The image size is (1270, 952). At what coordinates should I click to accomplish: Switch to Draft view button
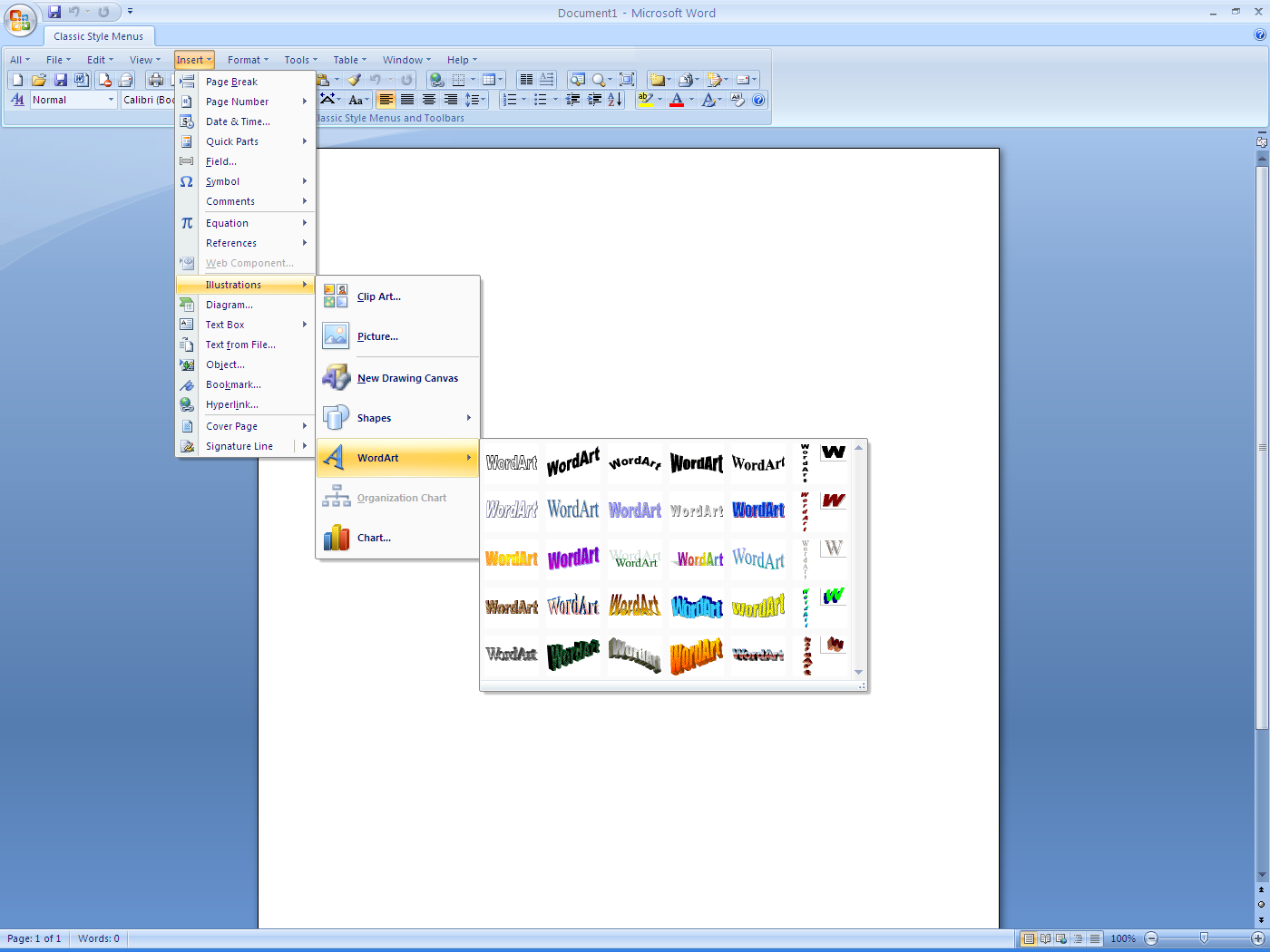pos(1095,938)
